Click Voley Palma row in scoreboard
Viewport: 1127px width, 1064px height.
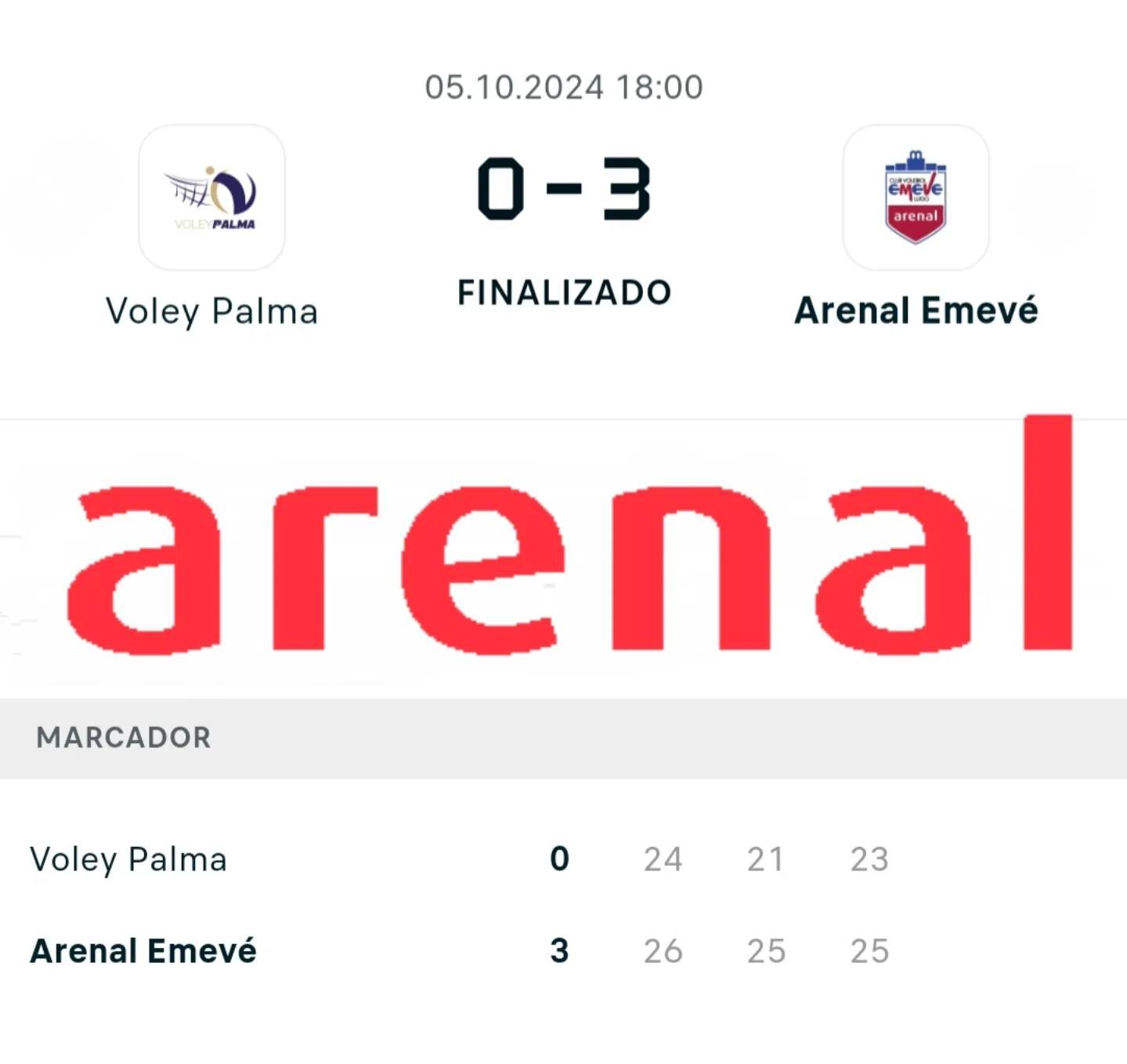(x=128, y=860)
